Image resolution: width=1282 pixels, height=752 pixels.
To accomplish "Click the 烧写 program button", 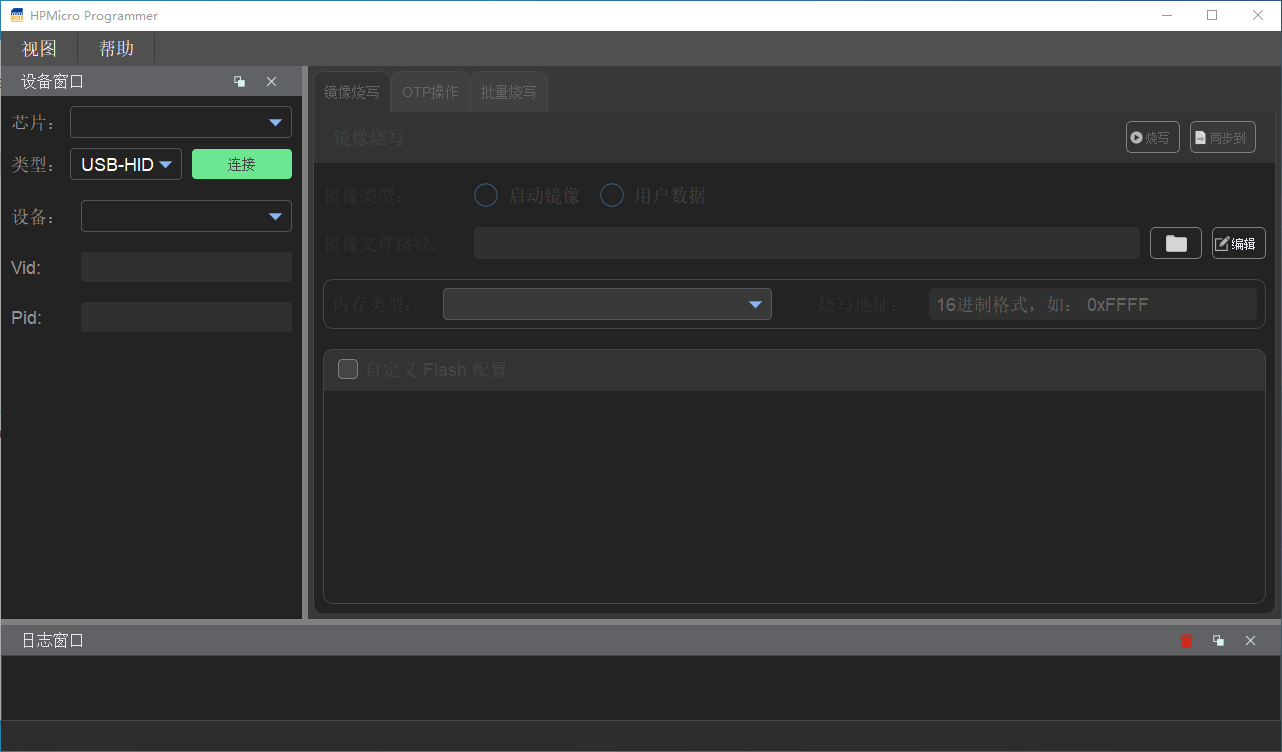I will click(x=1153, y=137).
